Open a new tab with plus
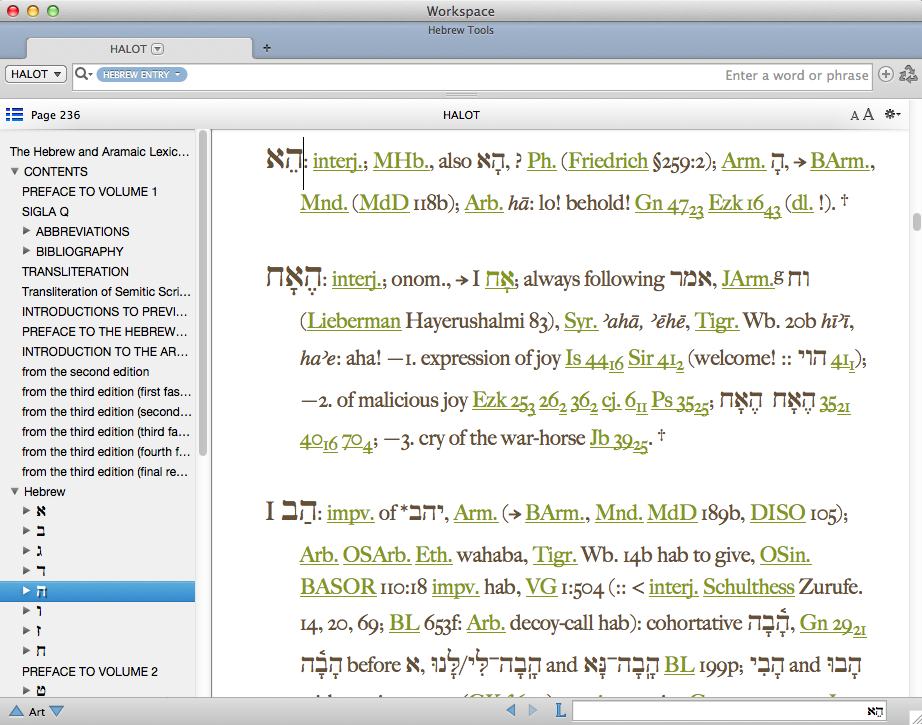The width and height of the screenshot is (922, 725). pyautogui.click(x=267, y=48)
